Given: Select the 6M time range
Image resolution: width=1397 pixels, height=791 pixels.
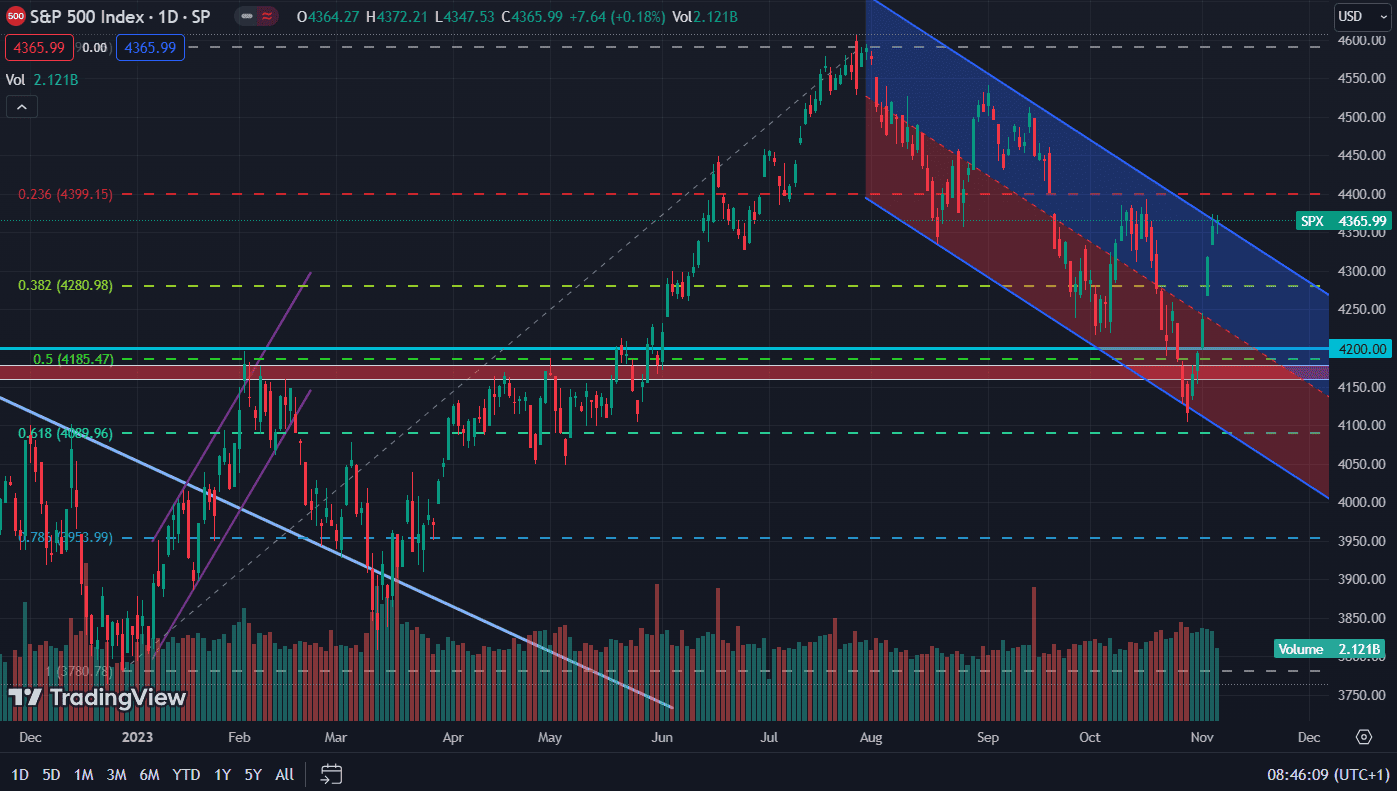Looking at the screenshot, I should point(150,774).
